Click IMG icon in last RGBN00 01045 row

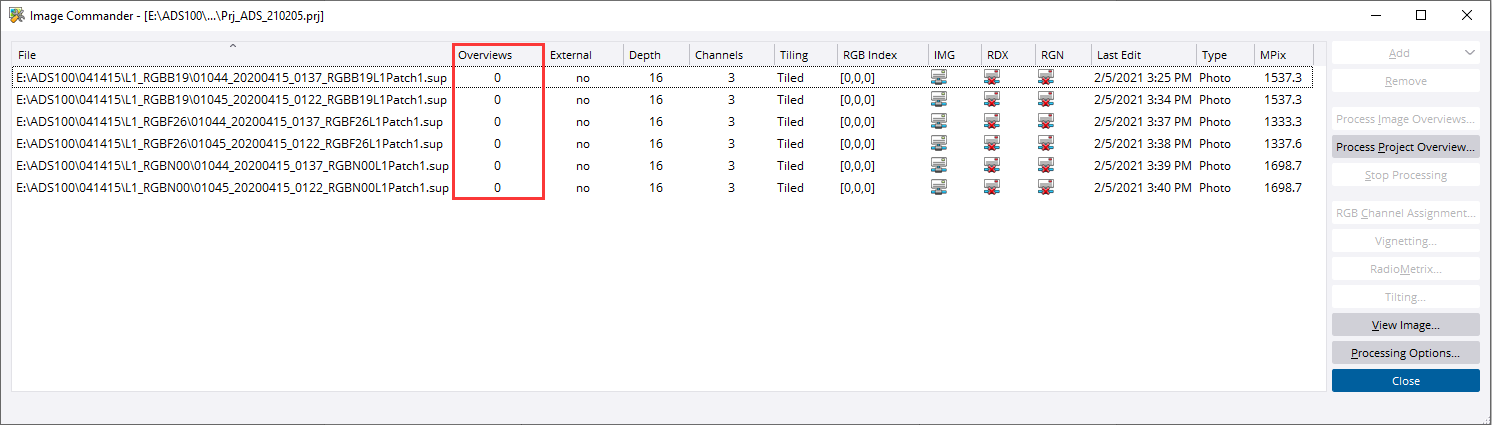[939, 187]
